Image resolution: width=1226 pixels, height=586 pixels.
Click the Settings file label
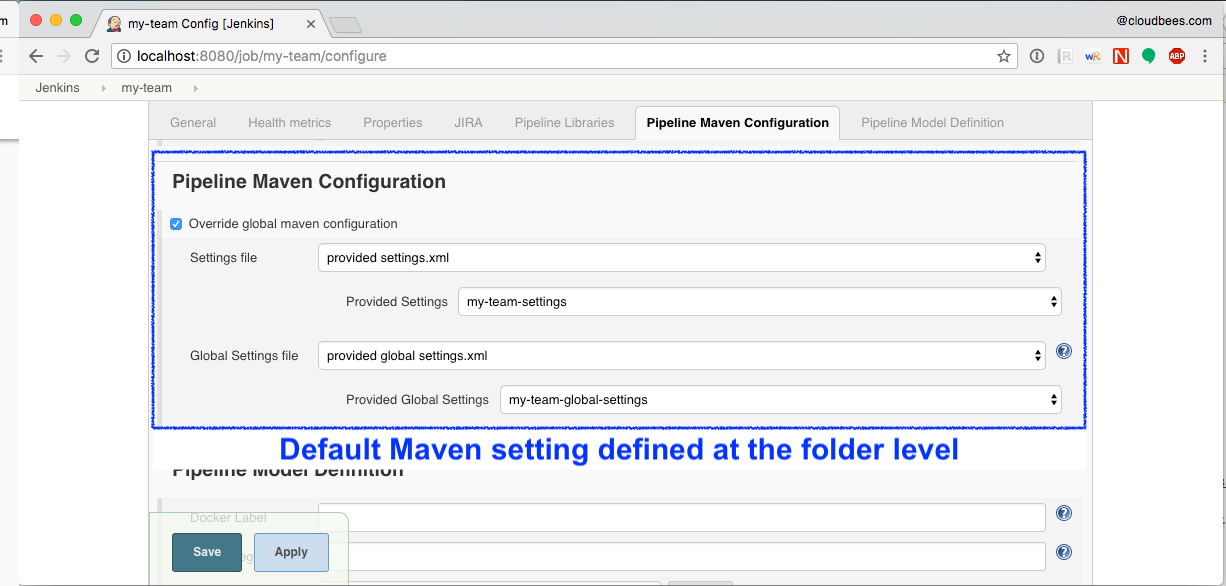click(x=223, y=258)
